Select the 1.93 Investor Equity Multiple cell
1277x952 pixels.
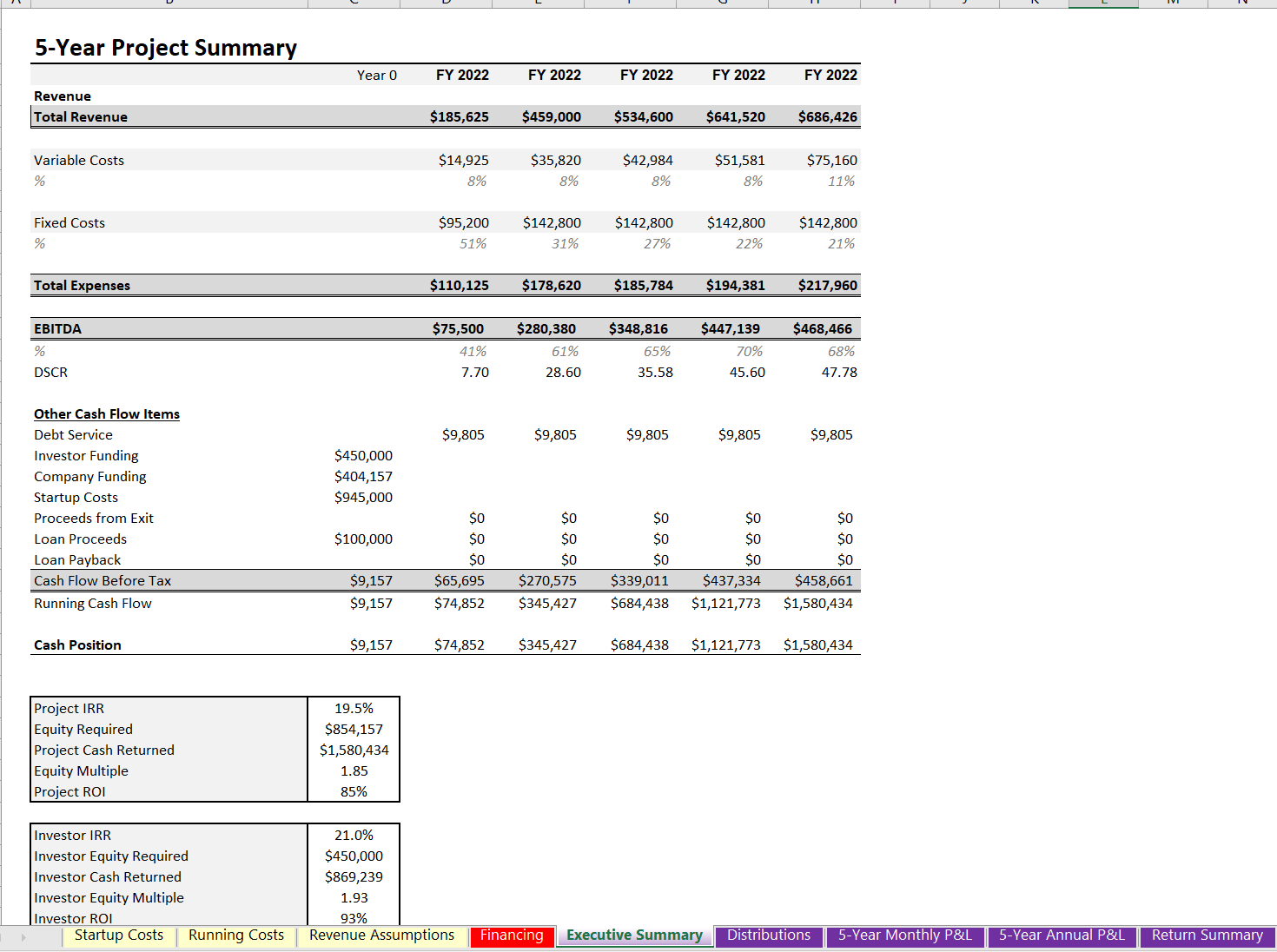pyautogui.click(x=354, y=898)
